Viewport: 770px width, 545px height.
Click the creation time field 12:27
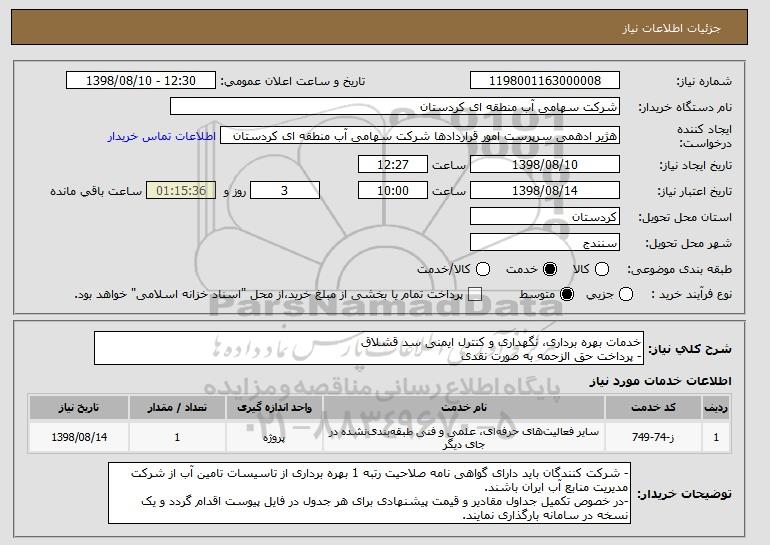(393, 164)
